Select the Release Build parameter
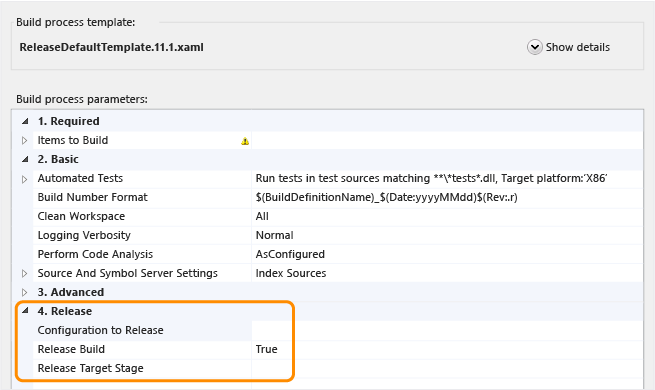 pos(71,349)
